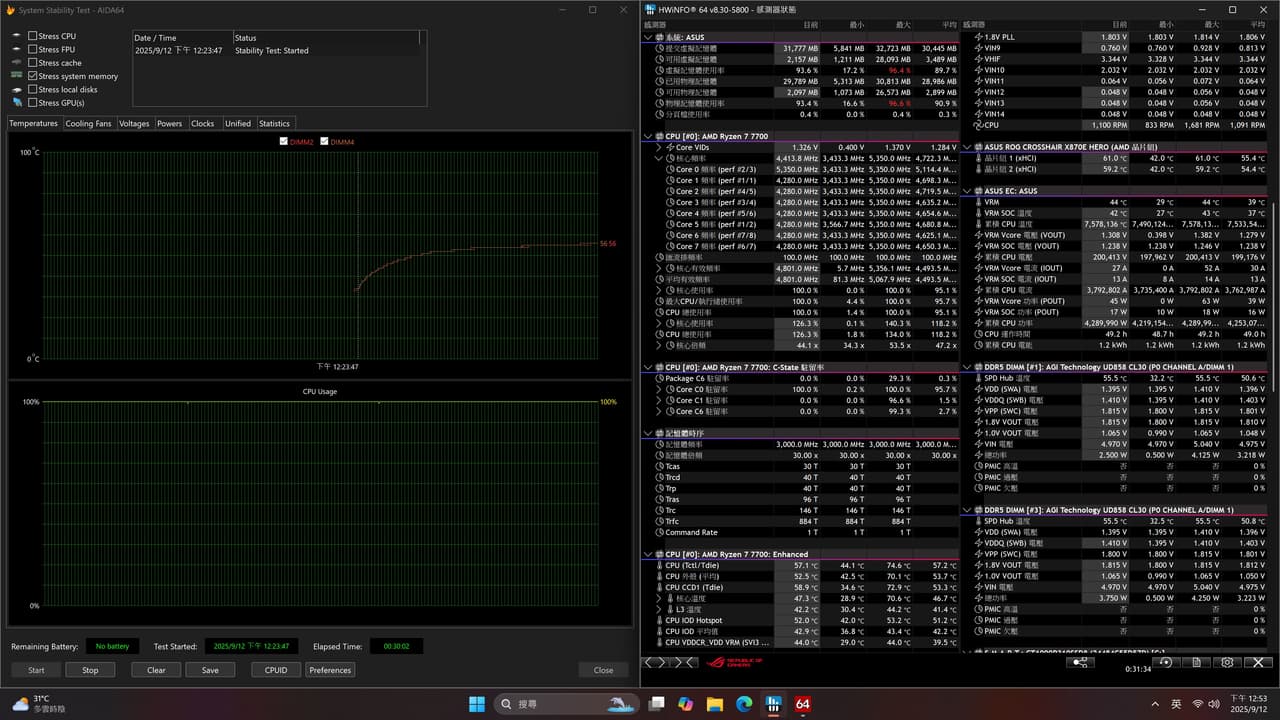Enable the Stress local disks checkbox
The image size is (1280, 720).
click(32, 89)
